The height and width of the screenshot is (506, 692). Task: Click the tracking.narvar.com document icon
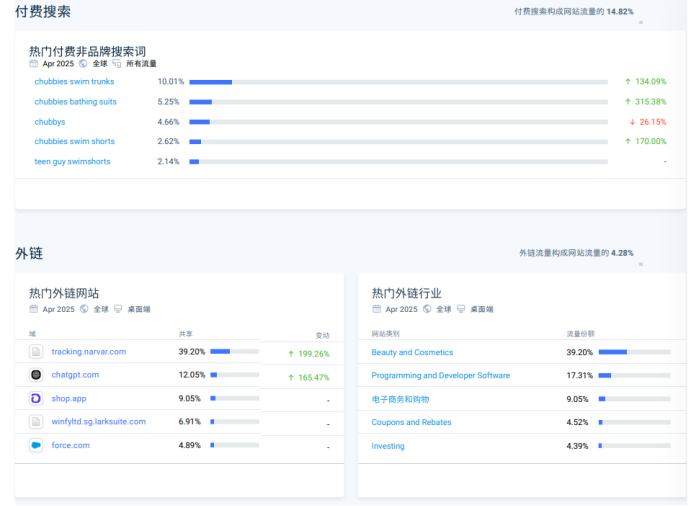pyautogui.click(x=36, y=352)
